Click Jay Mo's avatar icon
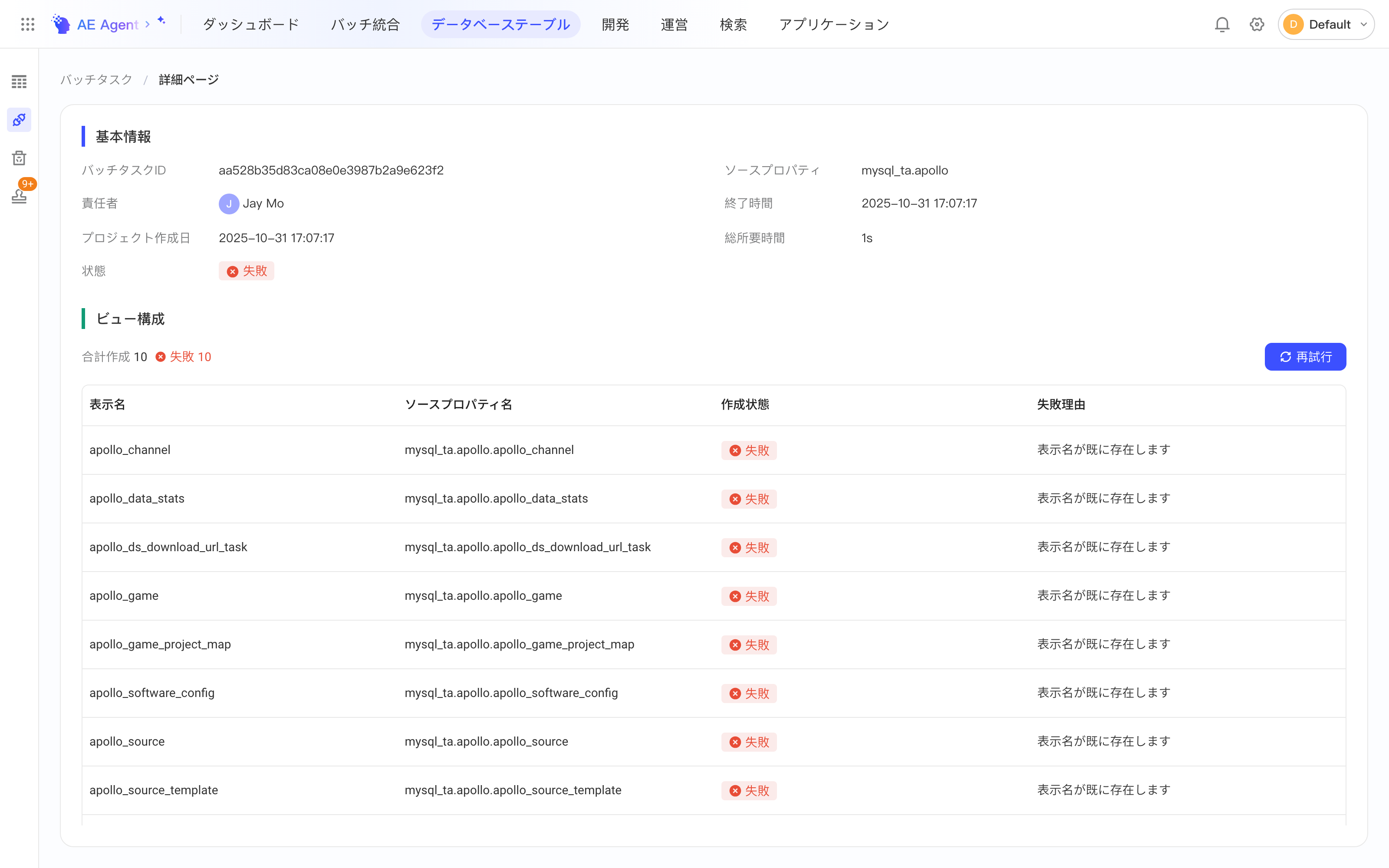The width and height of the screenshot is (1389, 868). (228, 203)
